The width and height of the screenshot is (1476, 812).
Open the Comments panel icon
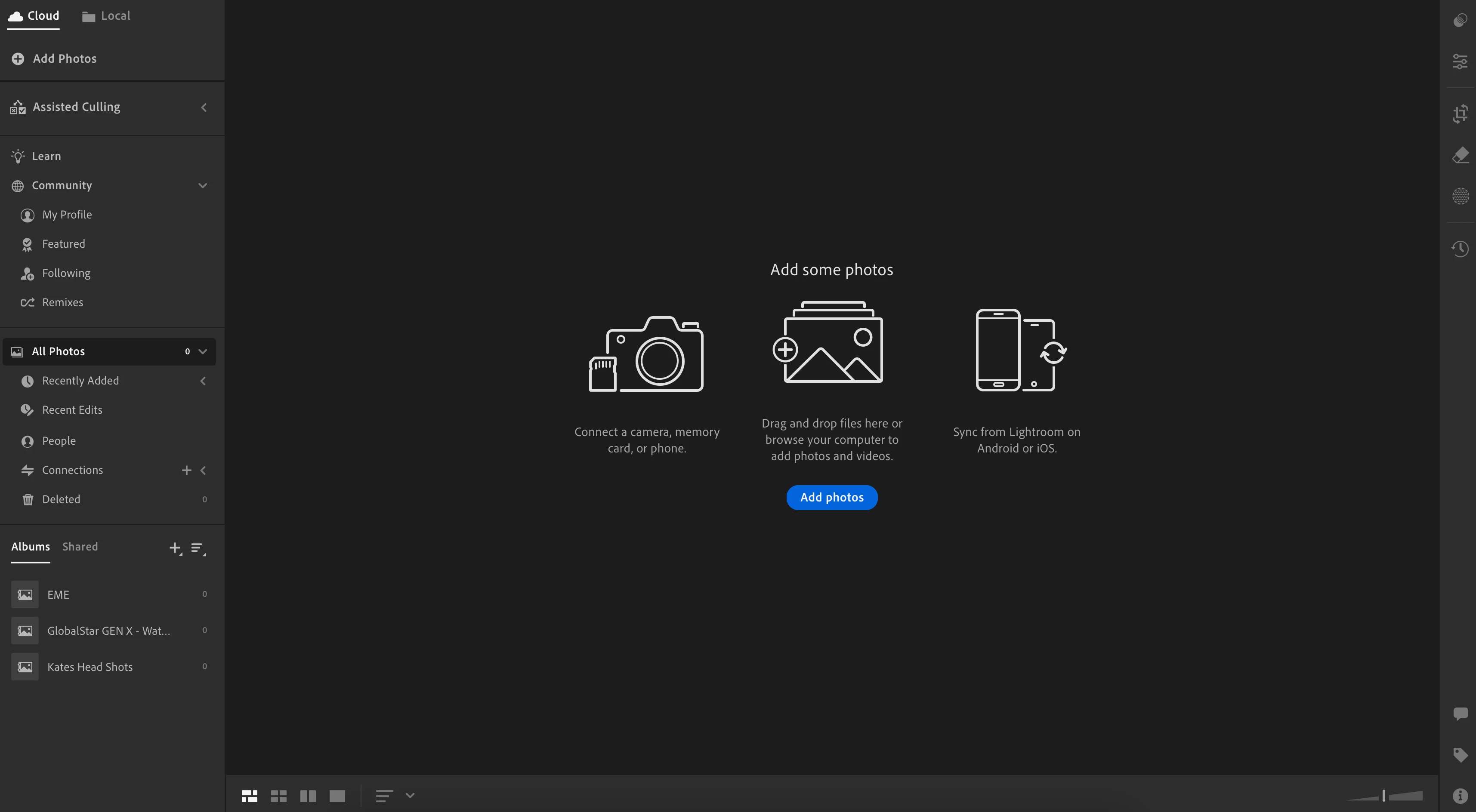click(x=1460, y=714)
